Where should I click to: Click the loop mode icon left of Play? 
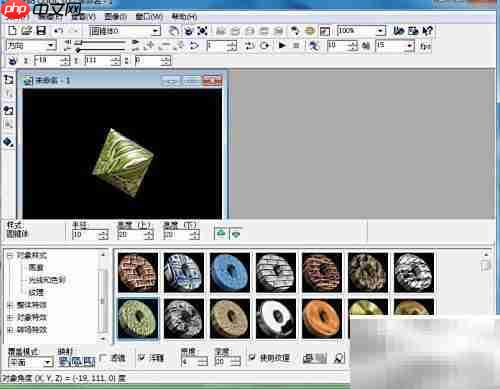(x=265, y=45)
